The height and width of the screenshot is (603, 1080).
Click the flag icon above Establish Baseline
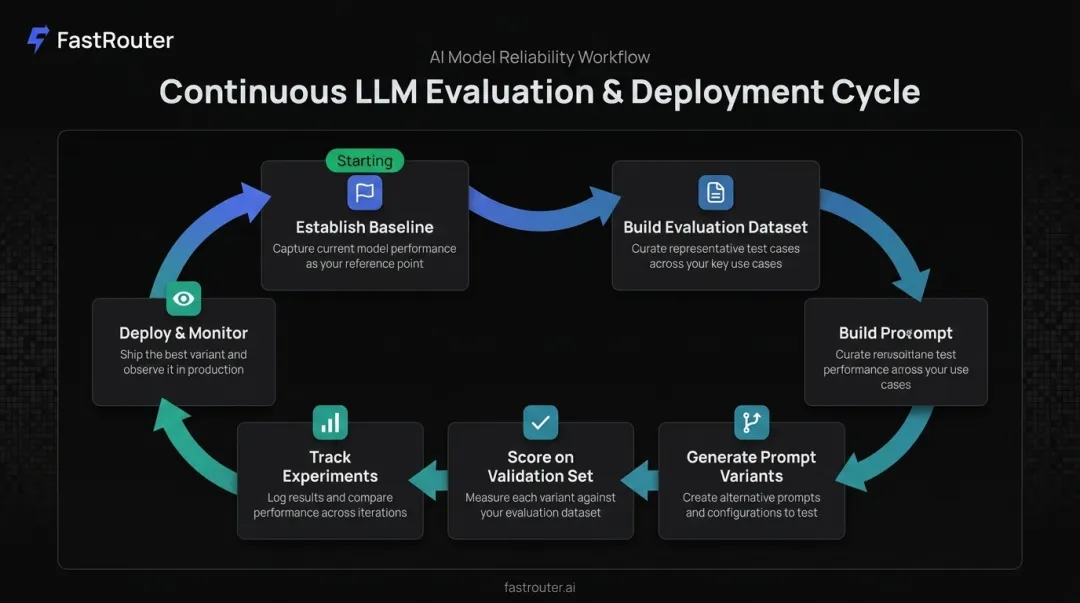364,192
